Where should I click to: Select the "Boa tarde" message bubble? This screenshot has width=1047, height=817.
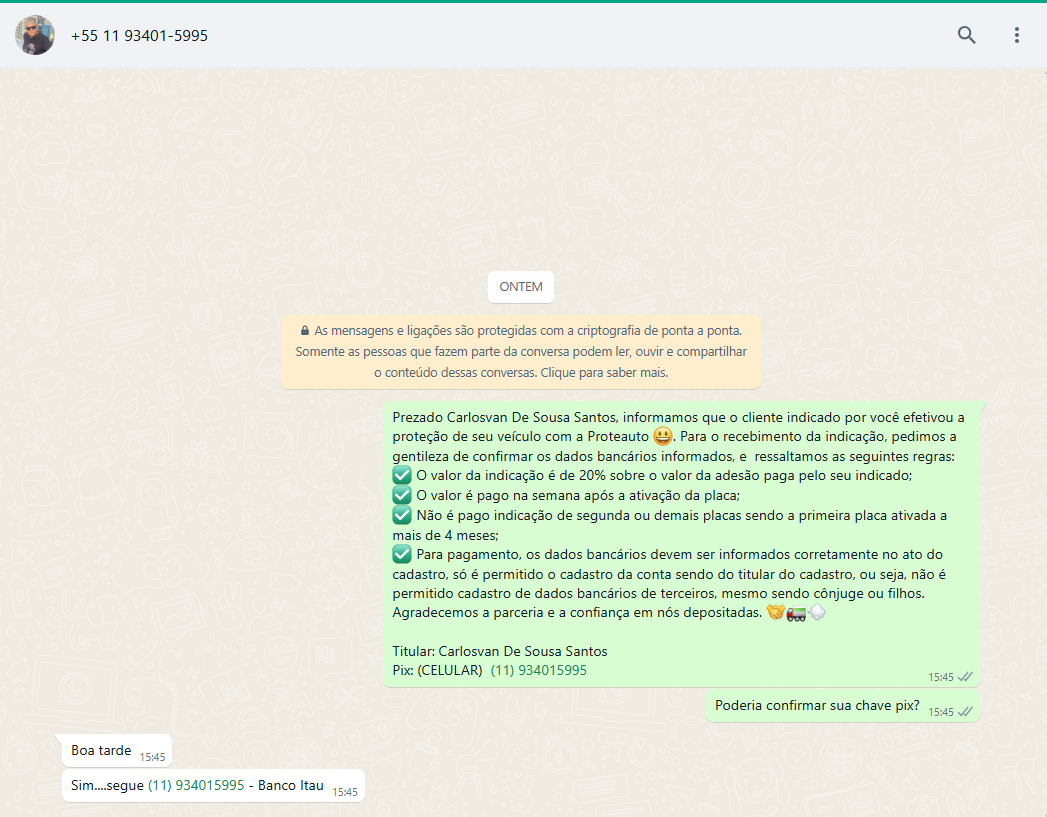101,750
